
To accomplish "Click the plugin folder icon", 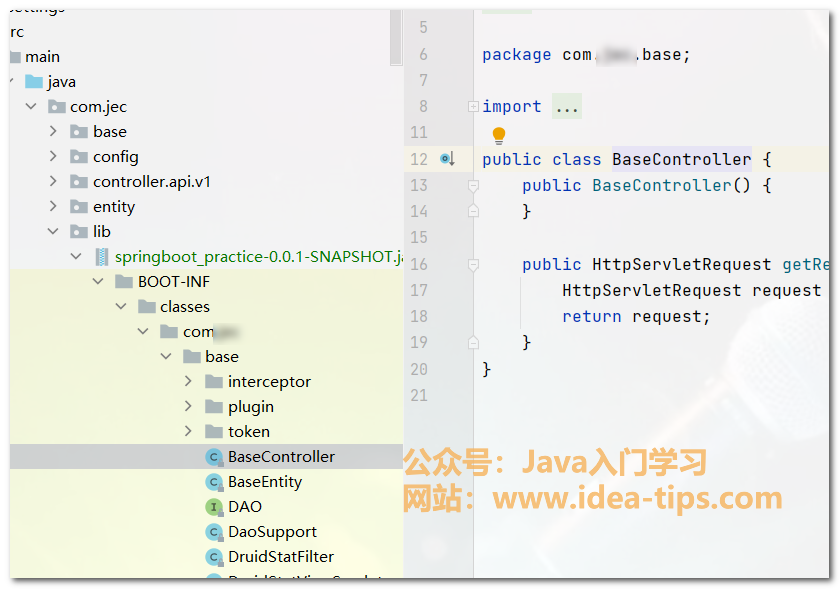I will [214, 406].
